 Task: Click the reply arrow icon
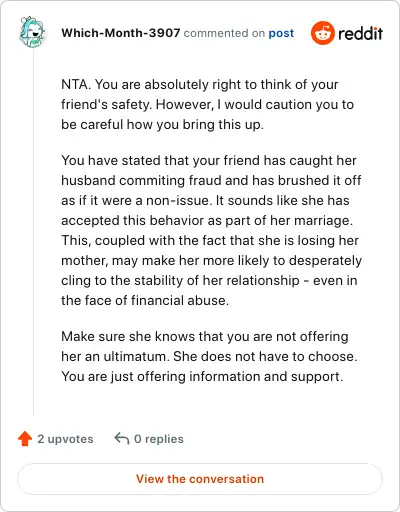(122, 438)
